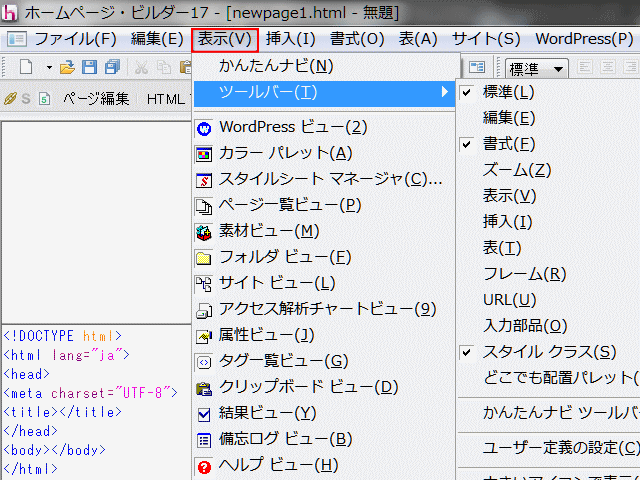
Task: Open 備忘ログ ビュー(B)
Action: pos(324,440)
